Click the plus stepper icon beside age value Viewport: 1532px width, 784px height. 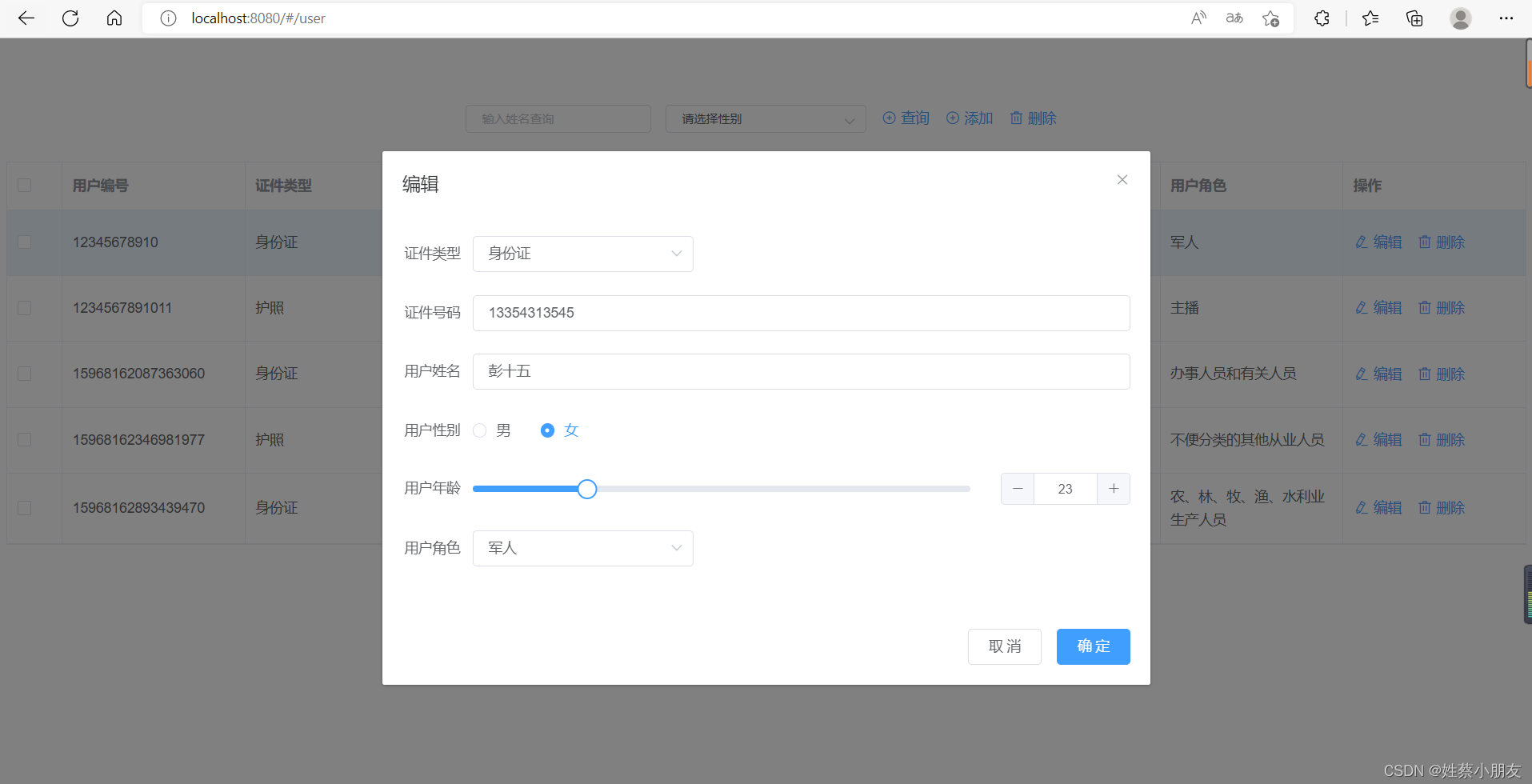tap(1113, 488)
